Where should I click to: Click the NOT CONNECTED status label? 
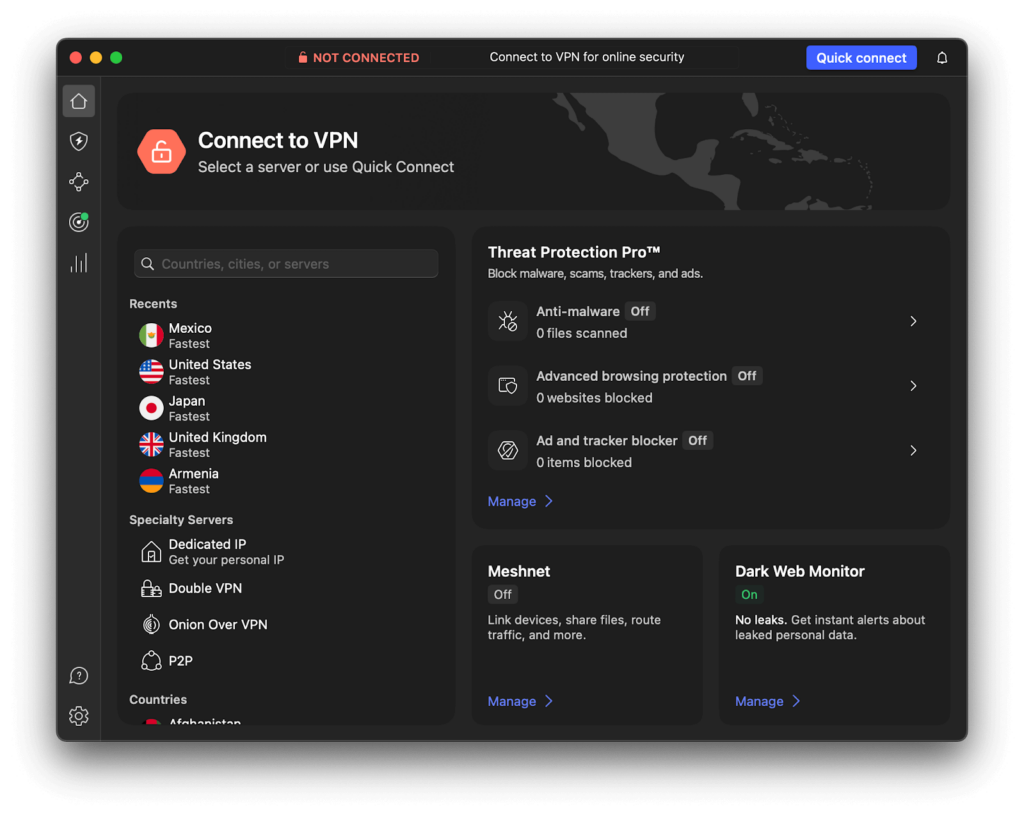coord(366,57)
